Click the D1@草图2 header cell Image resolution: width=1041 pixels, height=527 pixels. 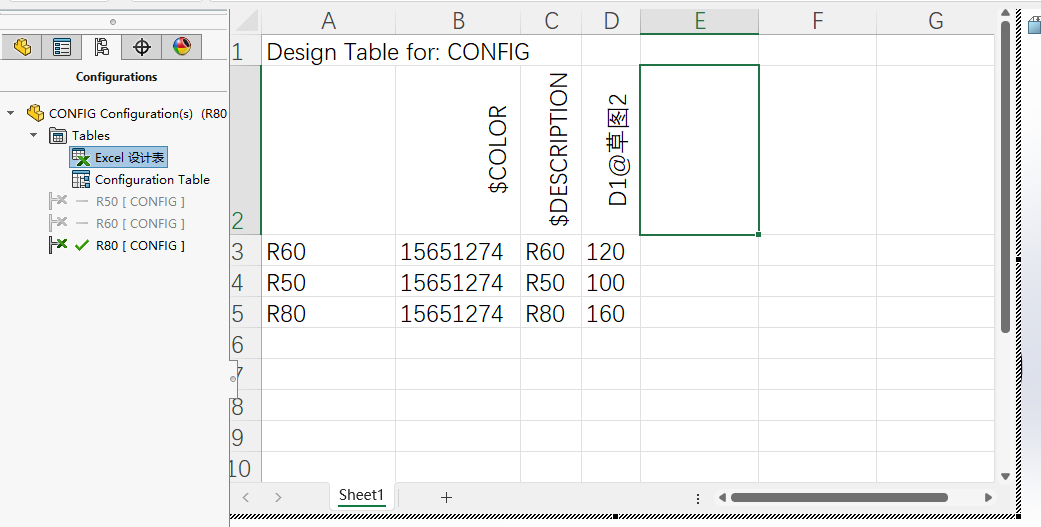pyautogui.click(x=611, y=150)
